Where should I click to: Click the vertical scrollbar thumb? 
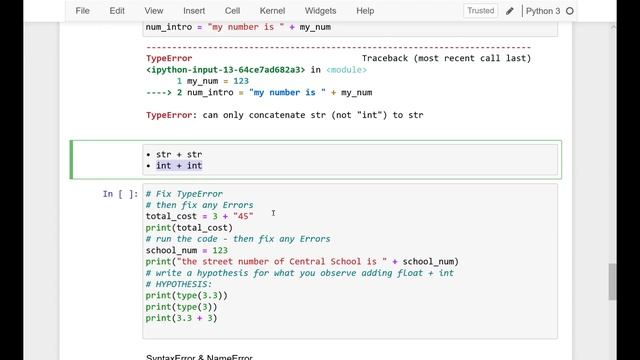(612, 282)
